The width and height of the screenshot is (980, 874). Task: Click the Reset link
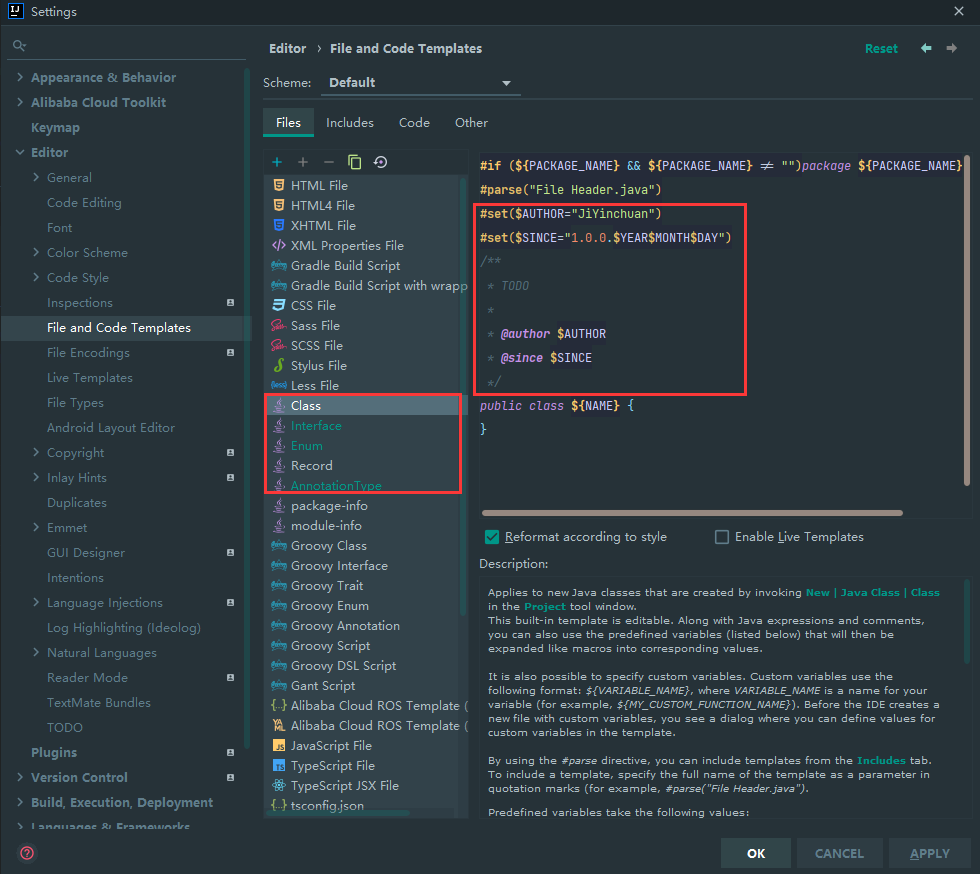pyautogui.click(x=881, y=48)
